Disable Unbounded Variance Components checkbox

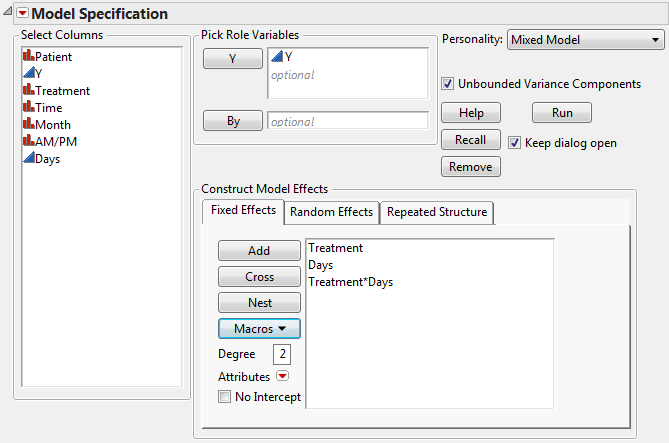click(448, 84)
